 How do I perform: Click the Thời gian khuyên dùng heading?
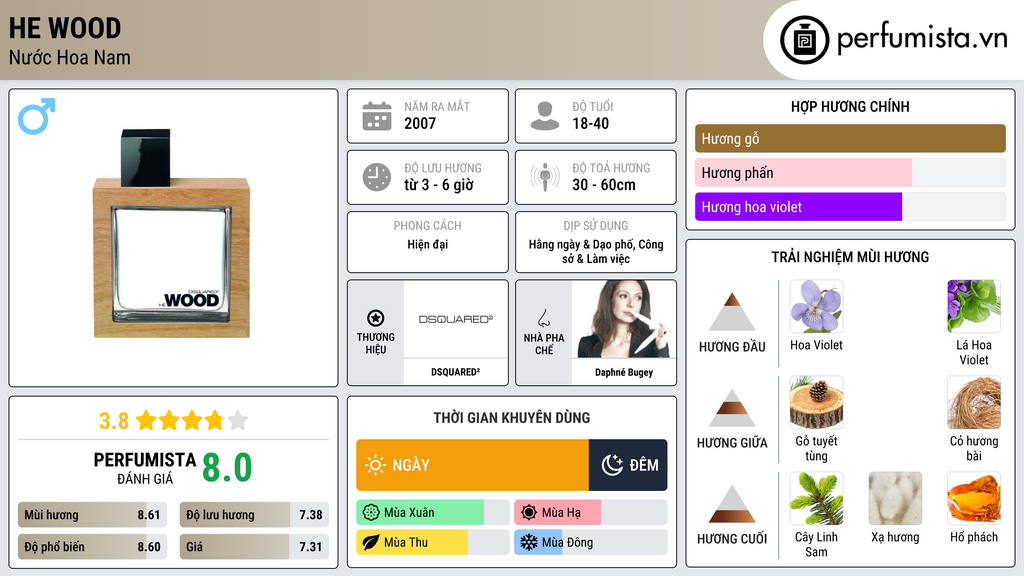512,418
